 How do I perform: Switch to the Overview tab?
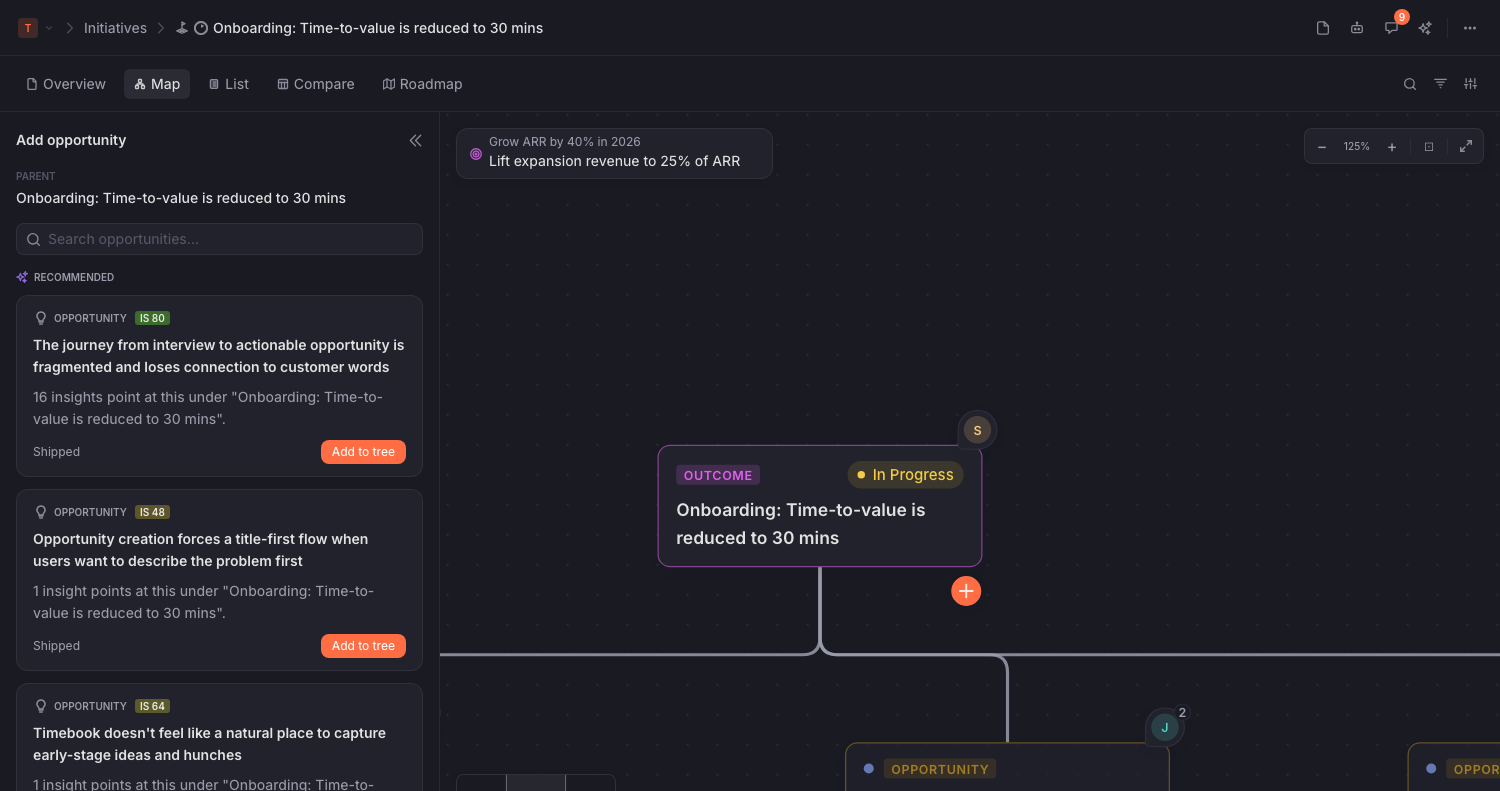point(66,84)
